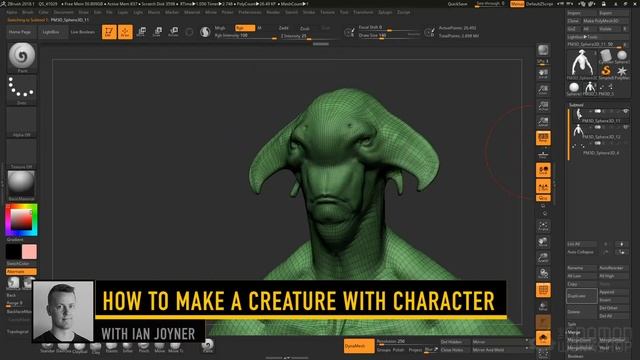This screenshot has width=640, height=360.
Task: Collapse the Merge section
Action: pyautogui.click(x=573, y=332)
